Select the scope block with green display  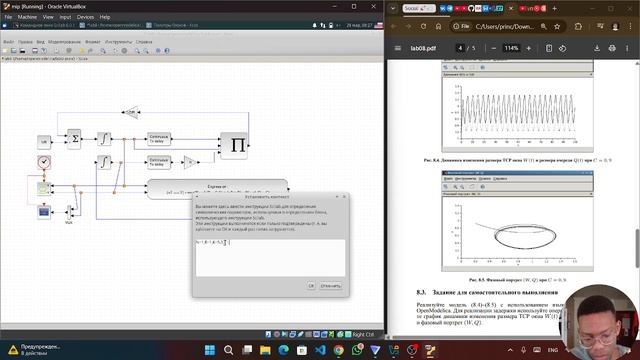[x=44, y=189]
